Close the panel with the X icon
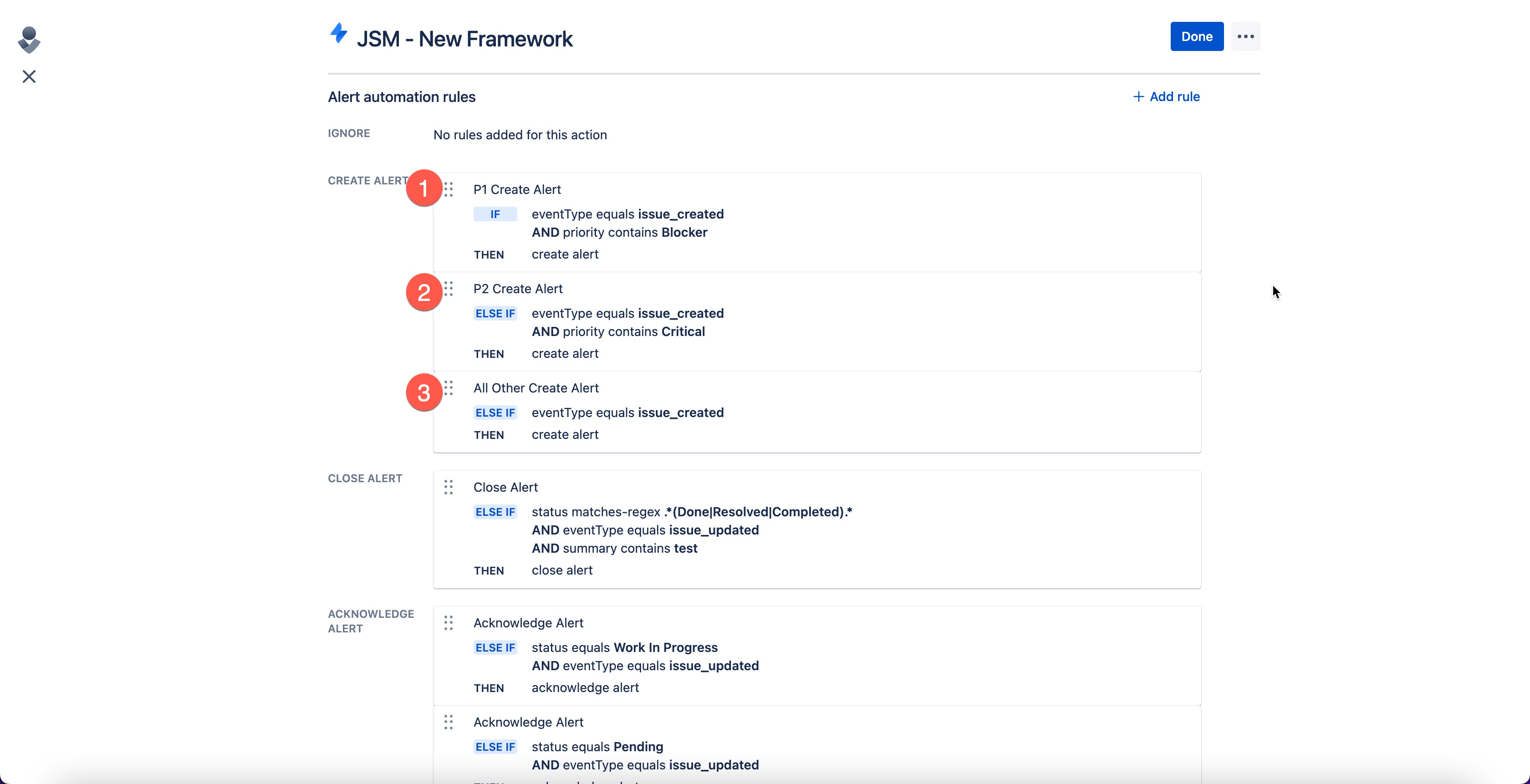Viewport: 1530px width, 784px height. 29,76
